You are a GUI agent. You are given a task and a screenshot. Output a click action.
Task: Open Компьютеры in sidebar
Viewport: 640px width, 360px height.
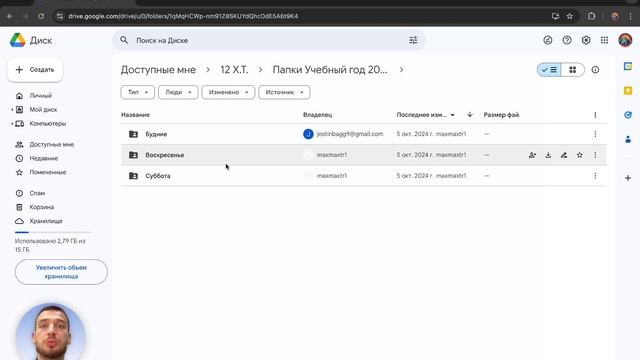[48, 124]
